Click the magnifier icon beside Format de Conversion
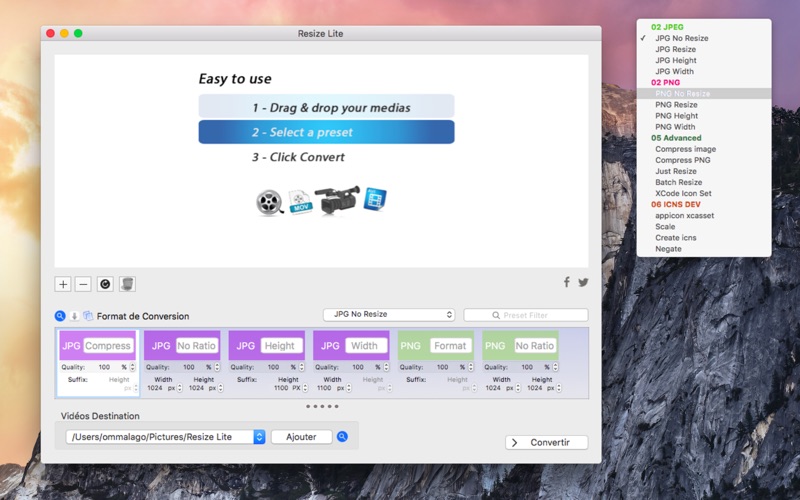The image size is (800, 500). 60,316
